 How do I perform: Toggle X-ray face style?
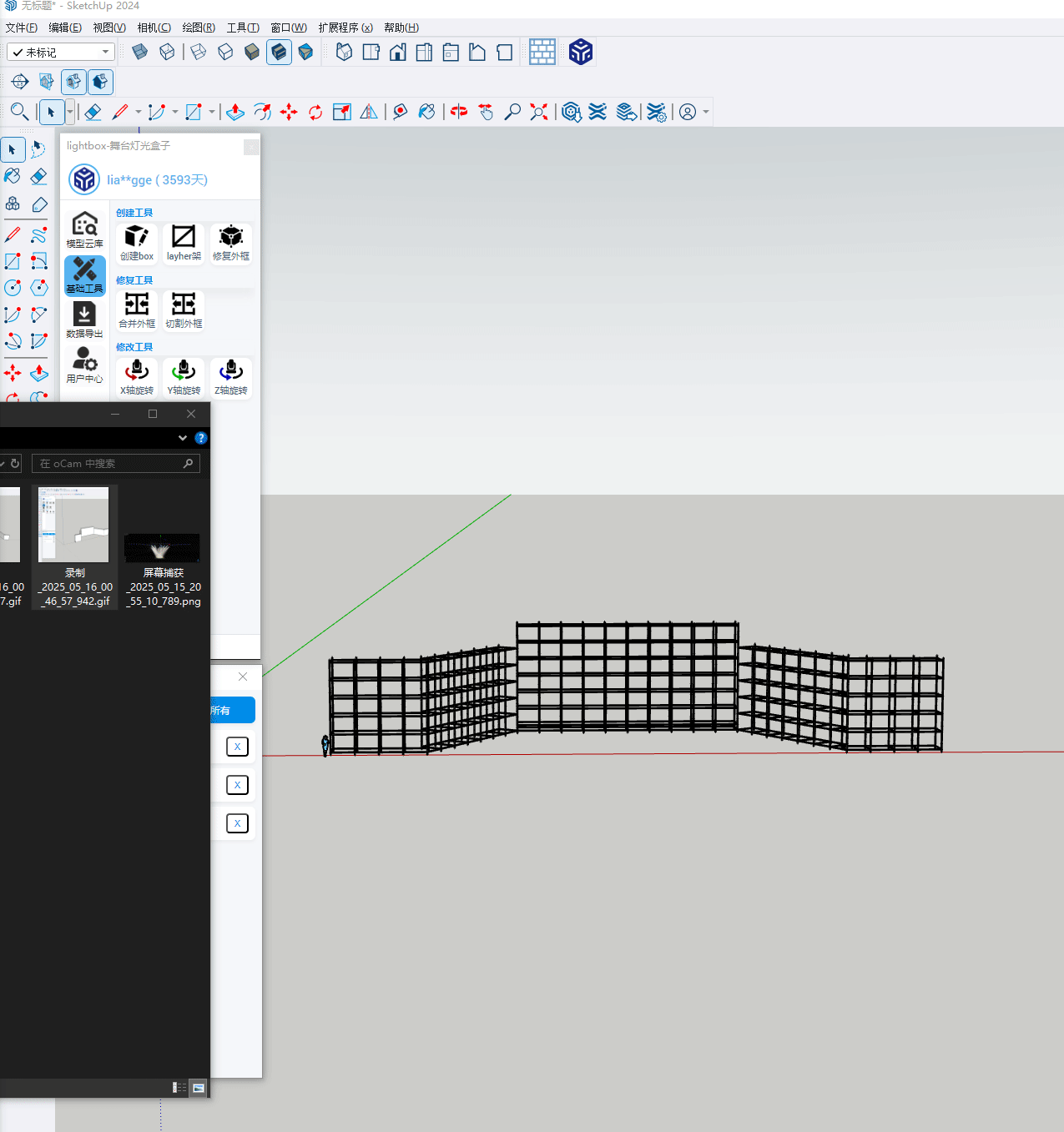pyautogui.click(x=140, y=53)
